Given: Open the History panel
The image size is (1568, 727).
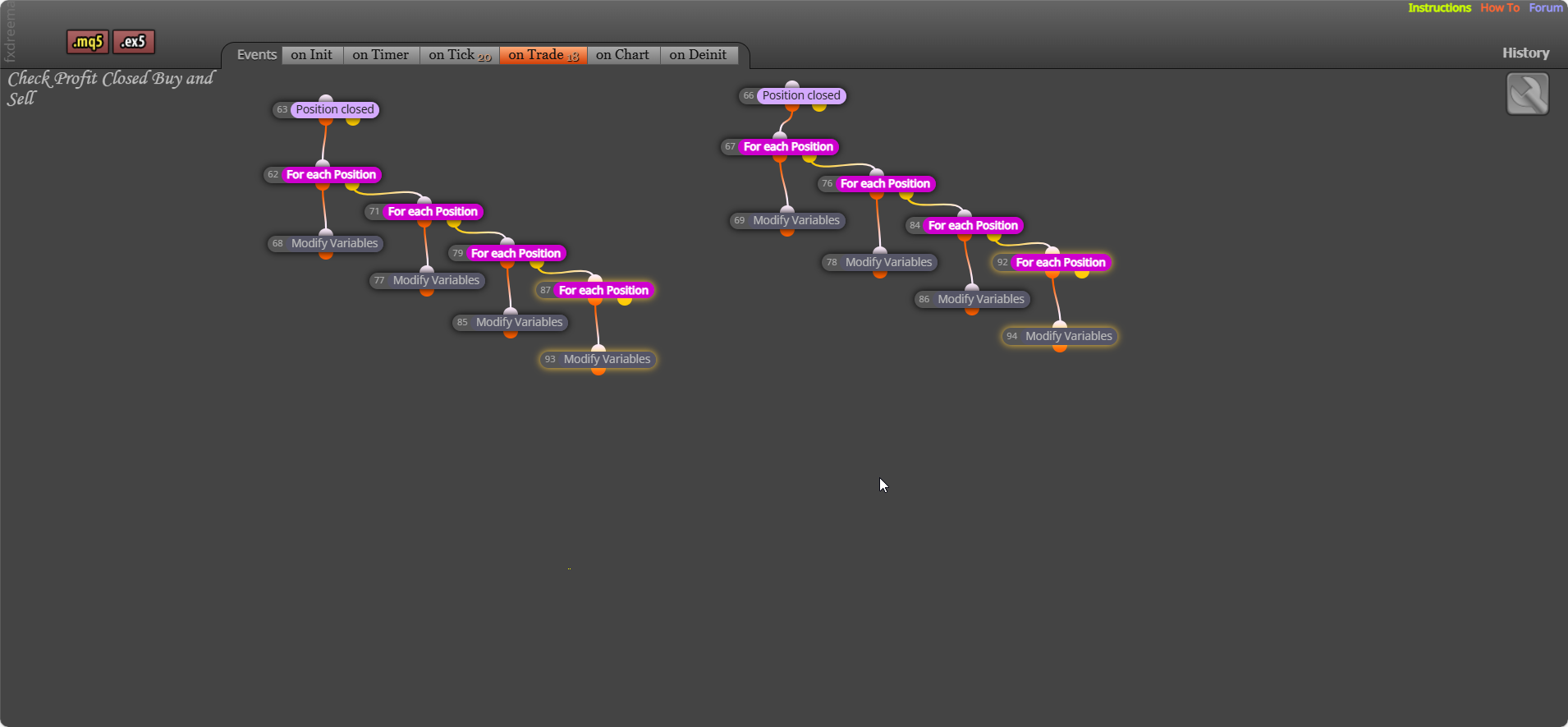Looking at the screenshot, I should 1526,53.
